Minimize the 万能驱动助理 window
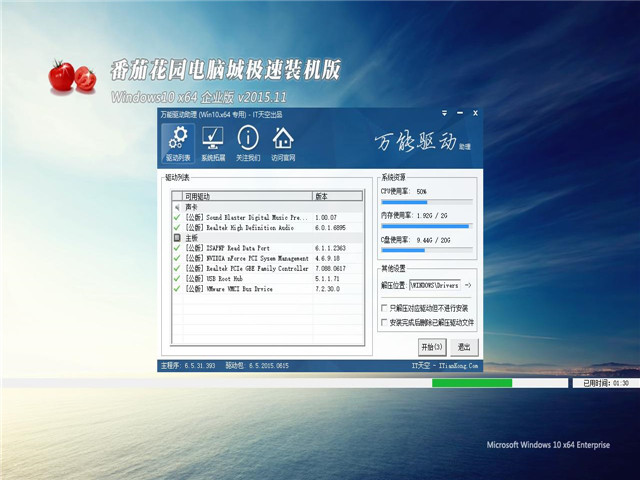The height and width of the screenshot is (480, 640). click(460, 113)
